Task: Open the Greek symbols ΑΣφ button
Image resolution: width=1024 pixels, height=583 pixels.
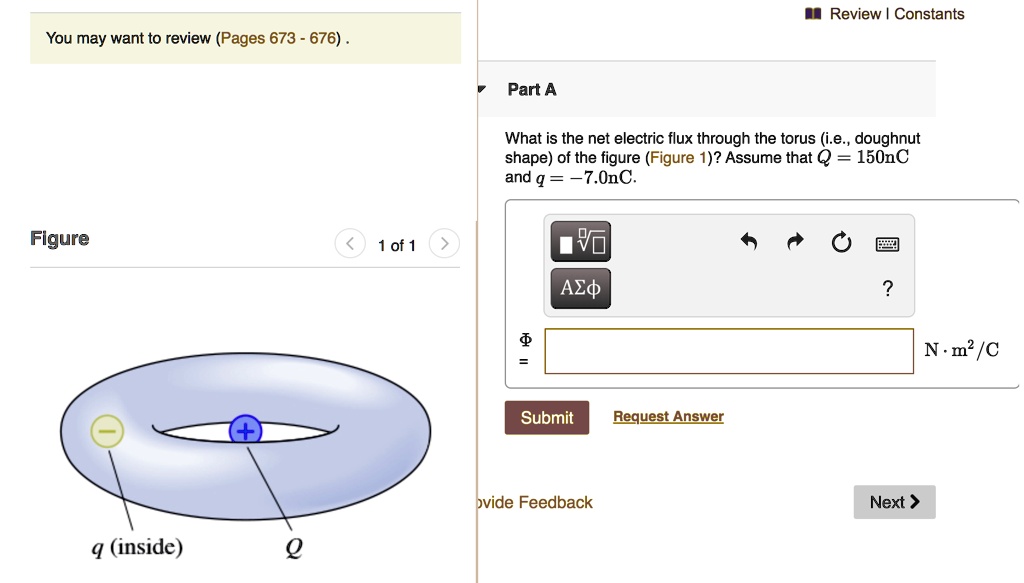Action: pyautogui.click(x=581, y=288)
